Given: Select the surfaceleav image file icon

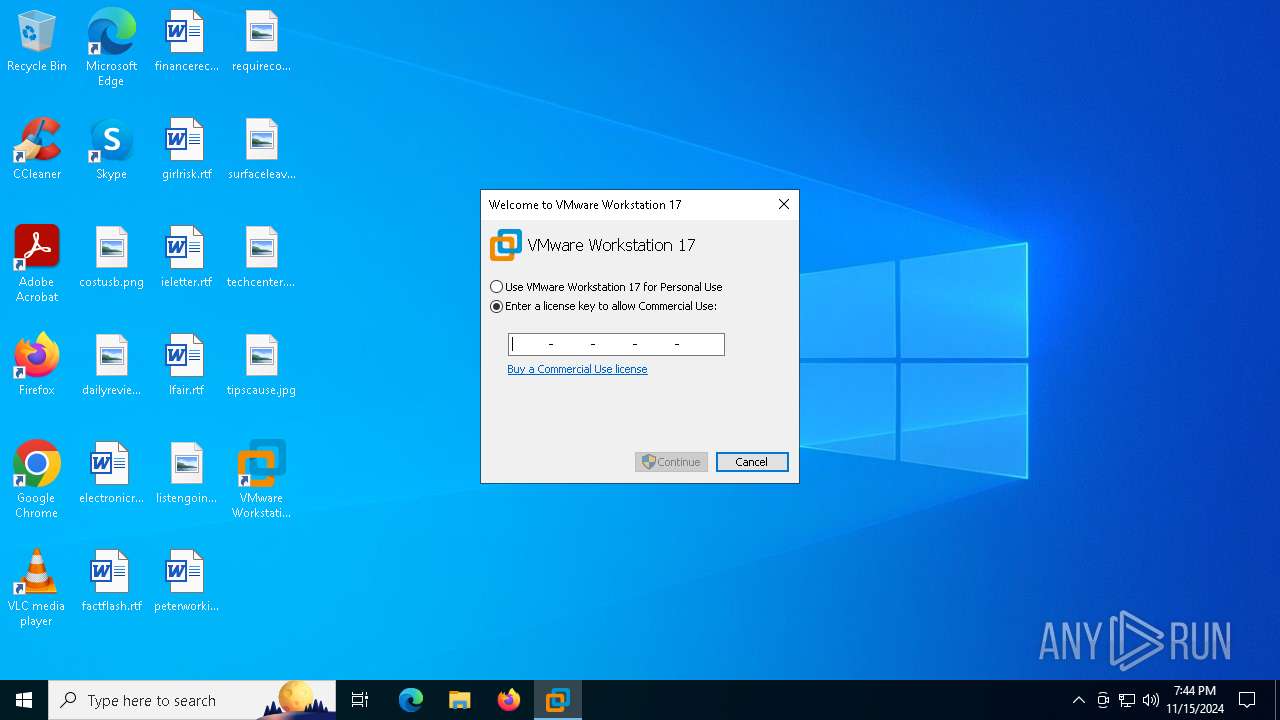Looking at the screenshot, I should click(x=261, y=150).
